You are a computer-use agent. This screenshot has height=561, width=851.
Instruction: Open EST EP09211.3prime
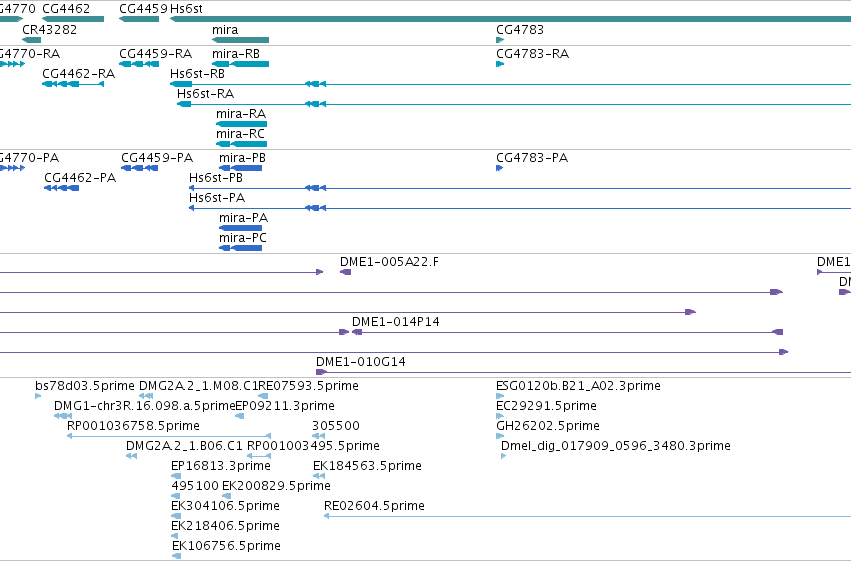(239, 416)
